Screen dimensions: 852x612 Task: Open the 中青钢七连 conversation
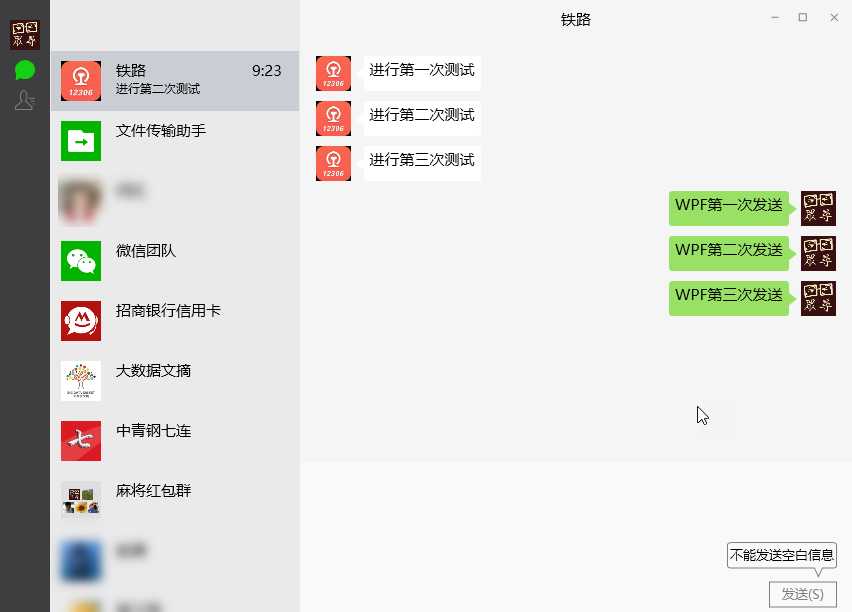(175, 441)
